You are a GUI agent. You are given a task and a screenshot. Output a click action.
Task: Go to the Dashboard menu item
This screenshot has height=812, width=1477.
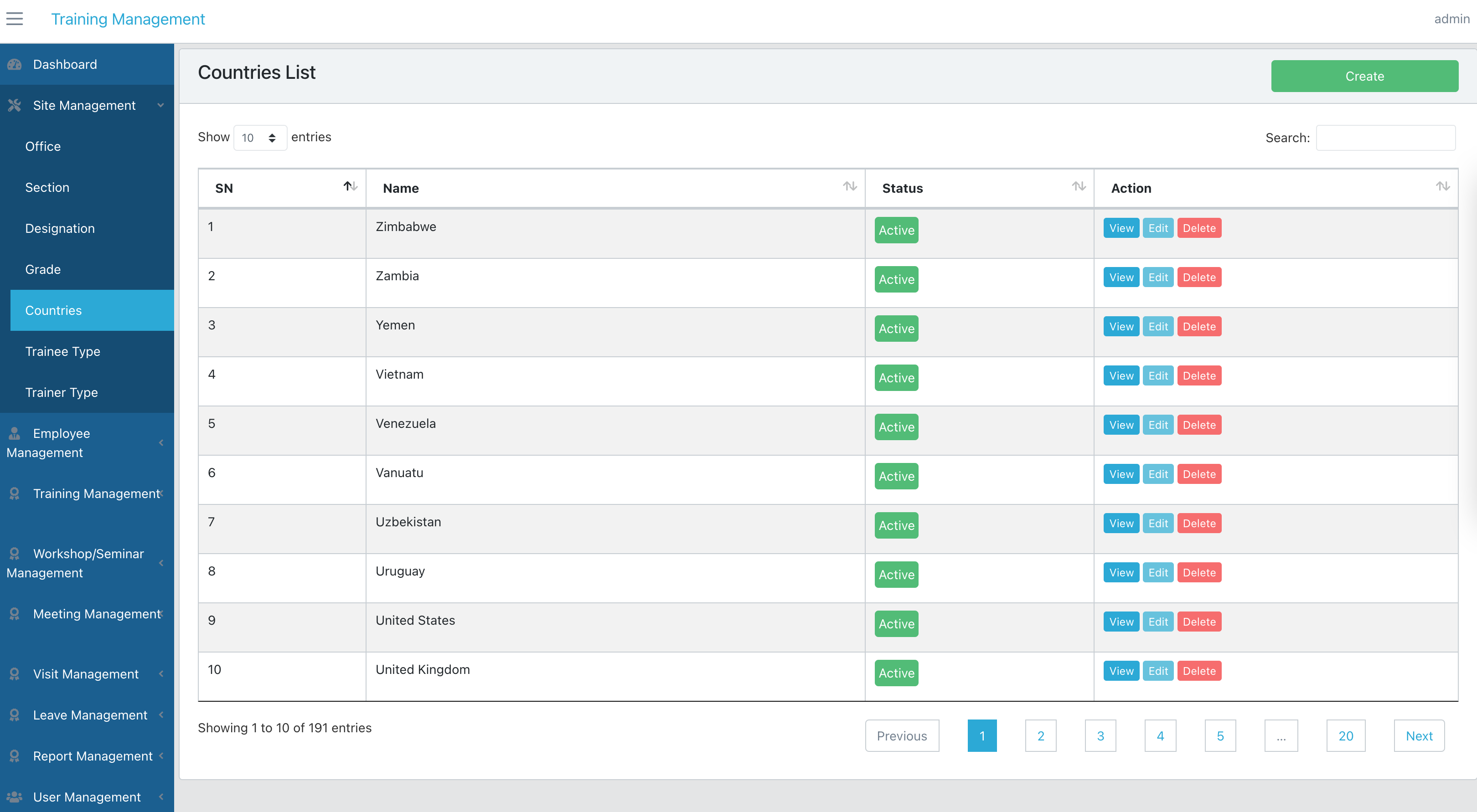(x=87, y=64)
